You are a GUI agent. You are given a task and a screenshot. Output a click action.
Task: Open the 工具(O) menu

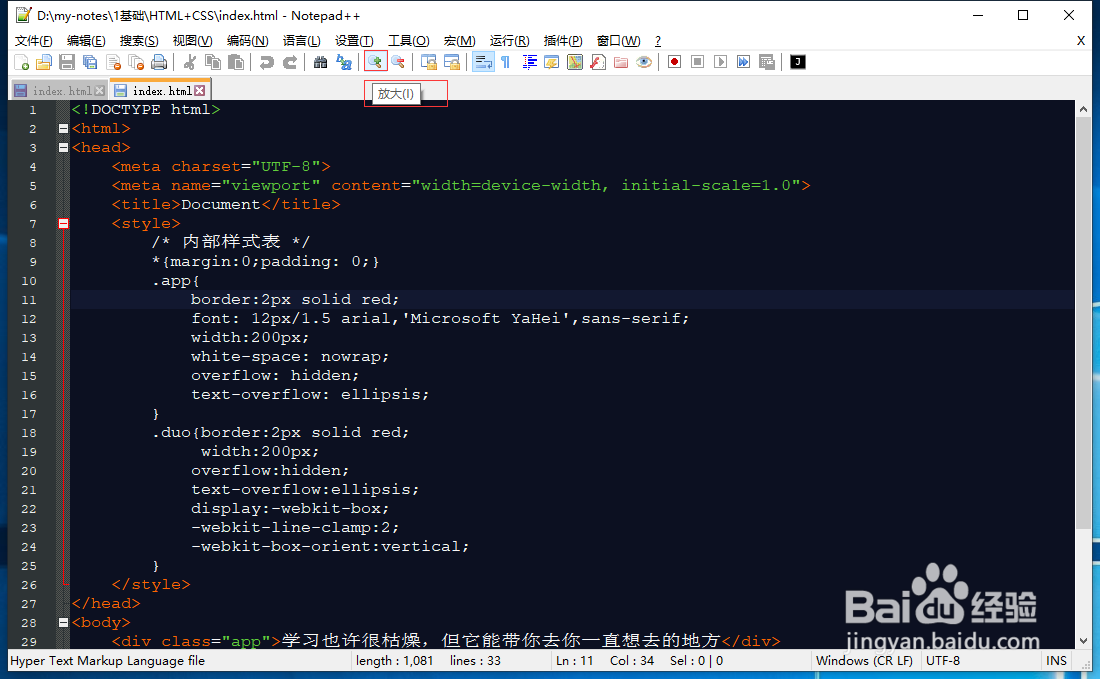[x=409, y=41]
